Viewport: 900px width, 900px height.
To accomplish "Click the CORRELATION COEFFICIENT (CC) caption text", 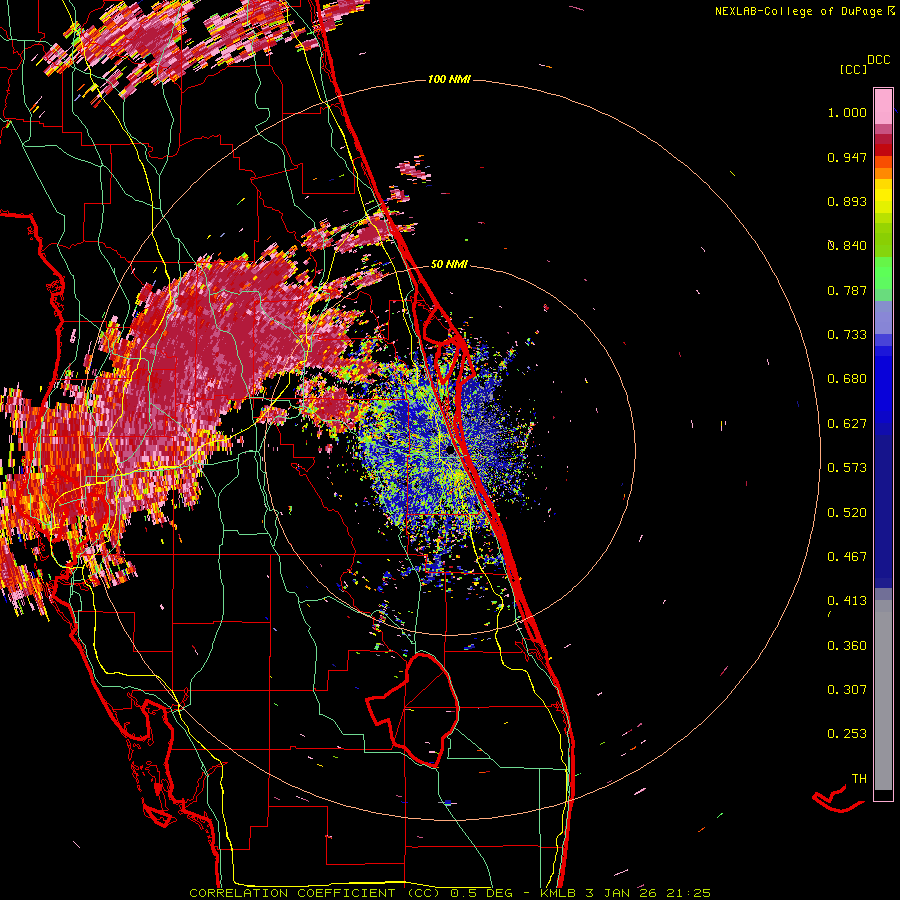I will click(315, 893).
